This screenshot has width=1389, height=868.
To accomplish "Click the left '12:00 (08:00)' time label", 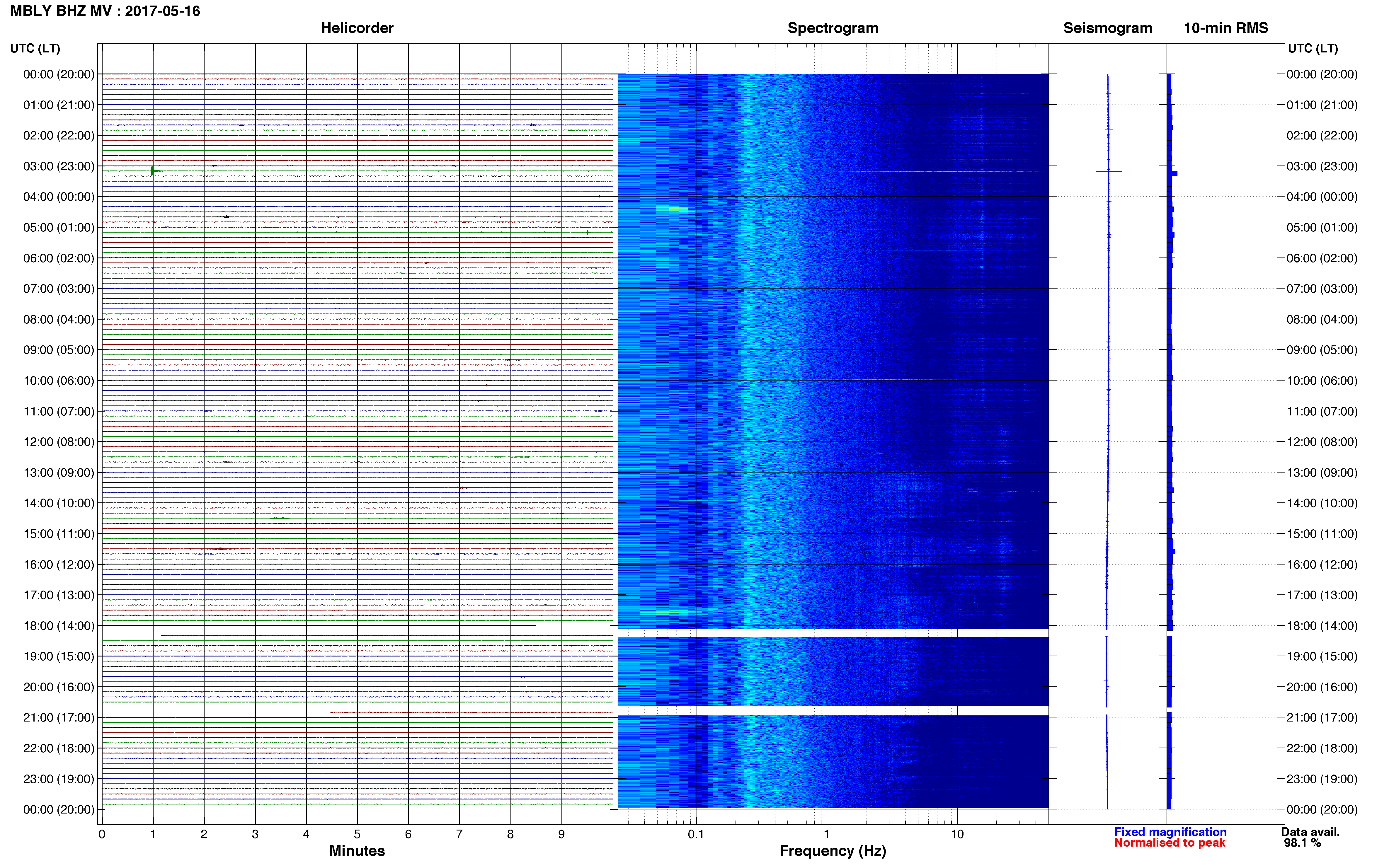I will pyautogui.click(x=59, y=441).
